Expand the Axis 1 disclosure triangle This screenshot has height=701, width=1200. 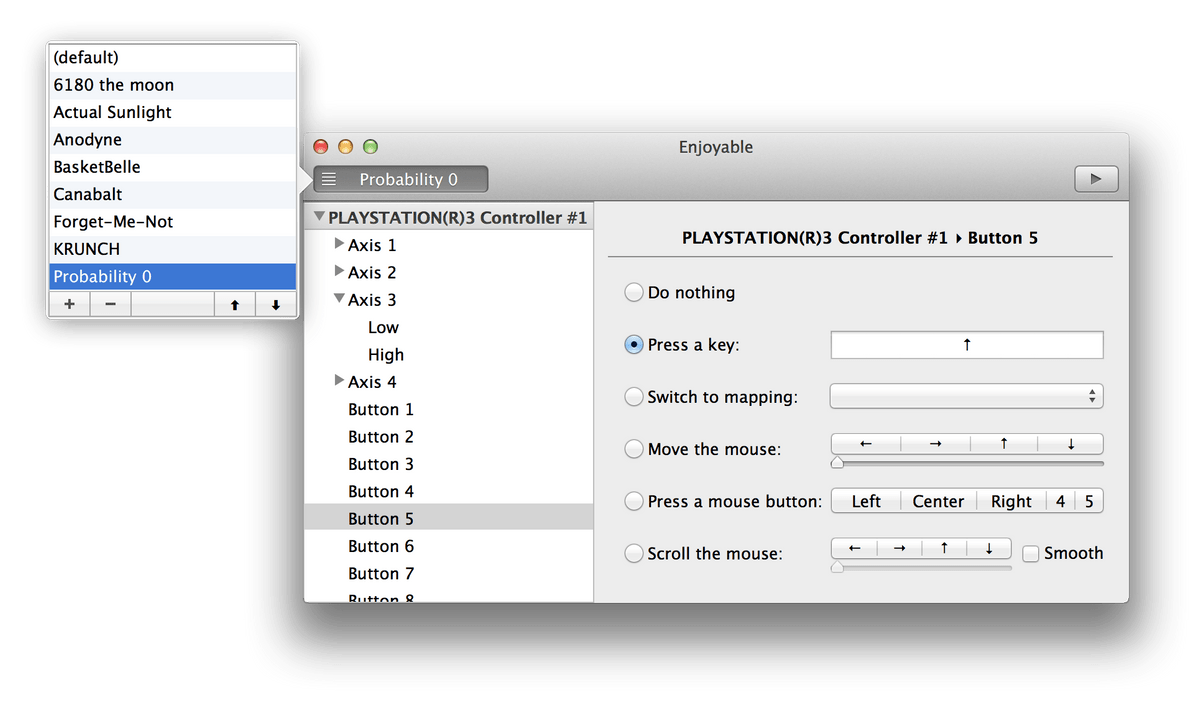[340, 244]
